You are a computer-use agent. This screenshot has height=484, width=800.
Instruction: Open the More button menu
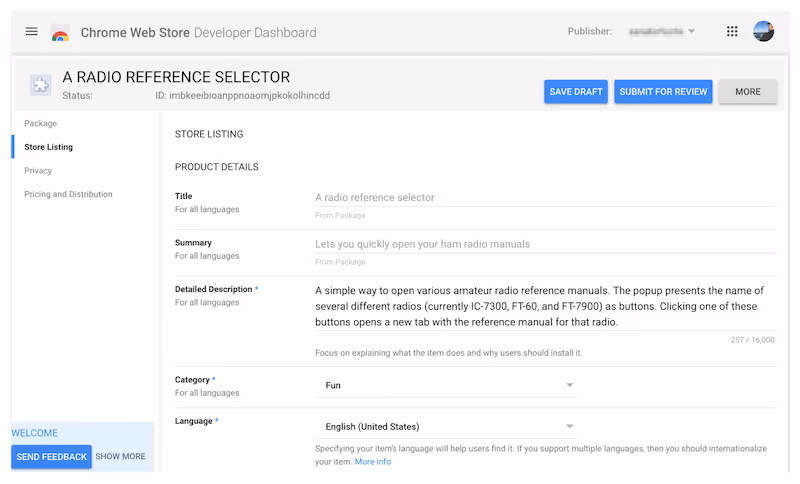[x=748, y=92]
